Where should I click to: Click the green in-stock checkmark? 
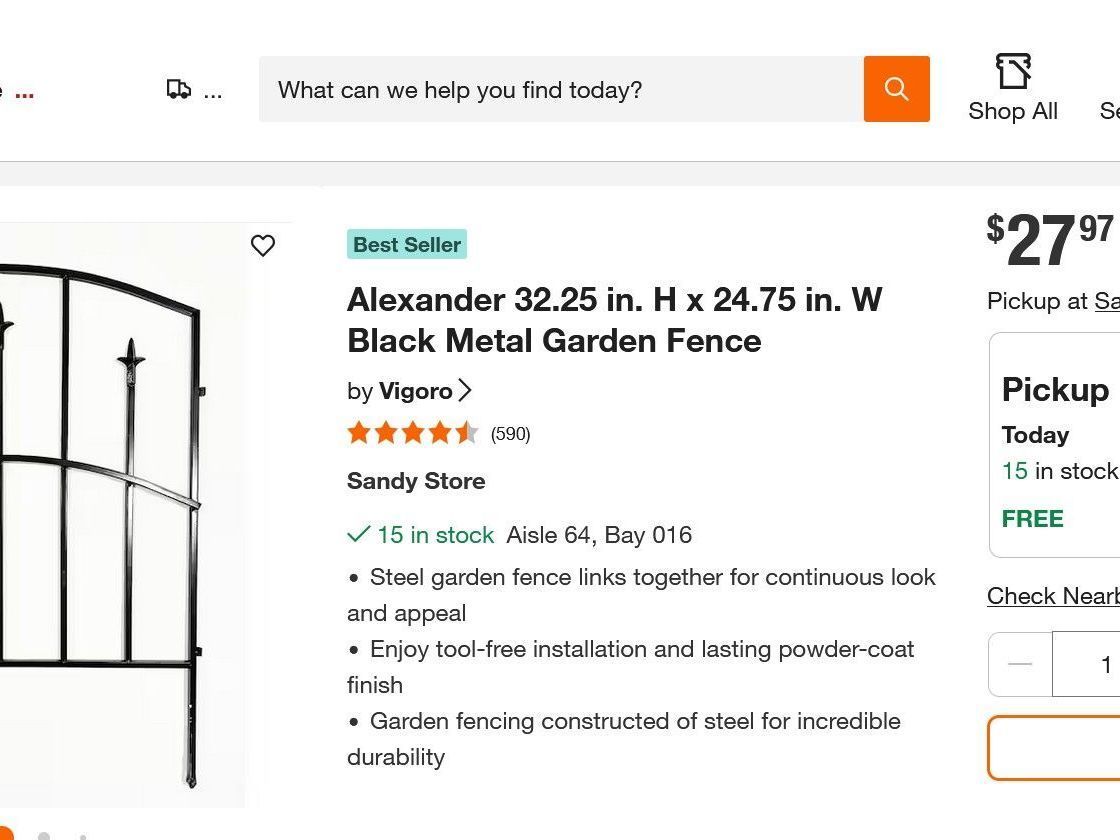pos(358,534)
